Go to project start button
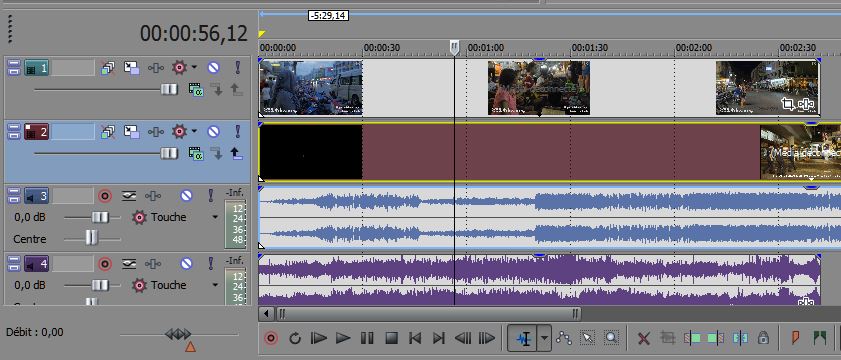Viewport: 841px width, 360px height. [x=415, y=338]
